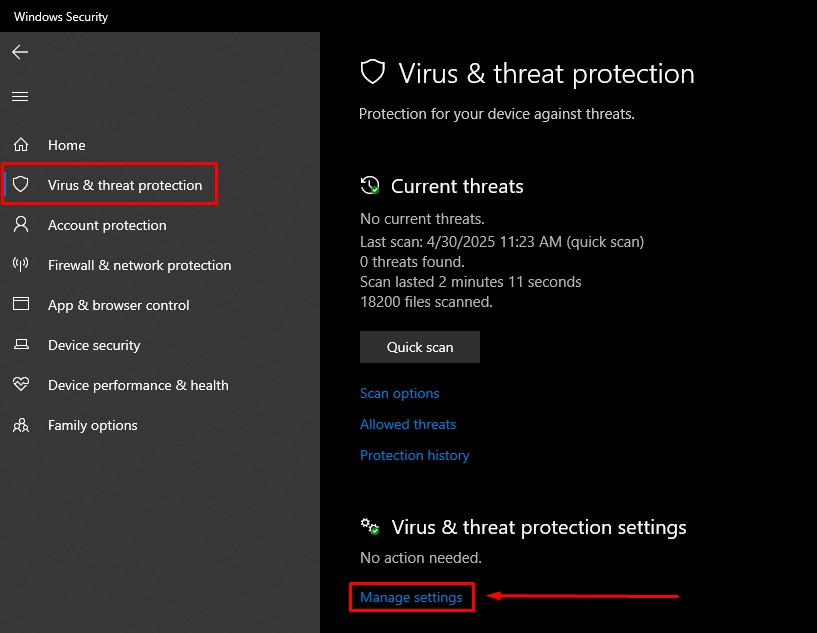This screenshot has width=817, height=633.
Task: Click the Virus & threat protection settings gear icon
Action: tap(369, 527)
